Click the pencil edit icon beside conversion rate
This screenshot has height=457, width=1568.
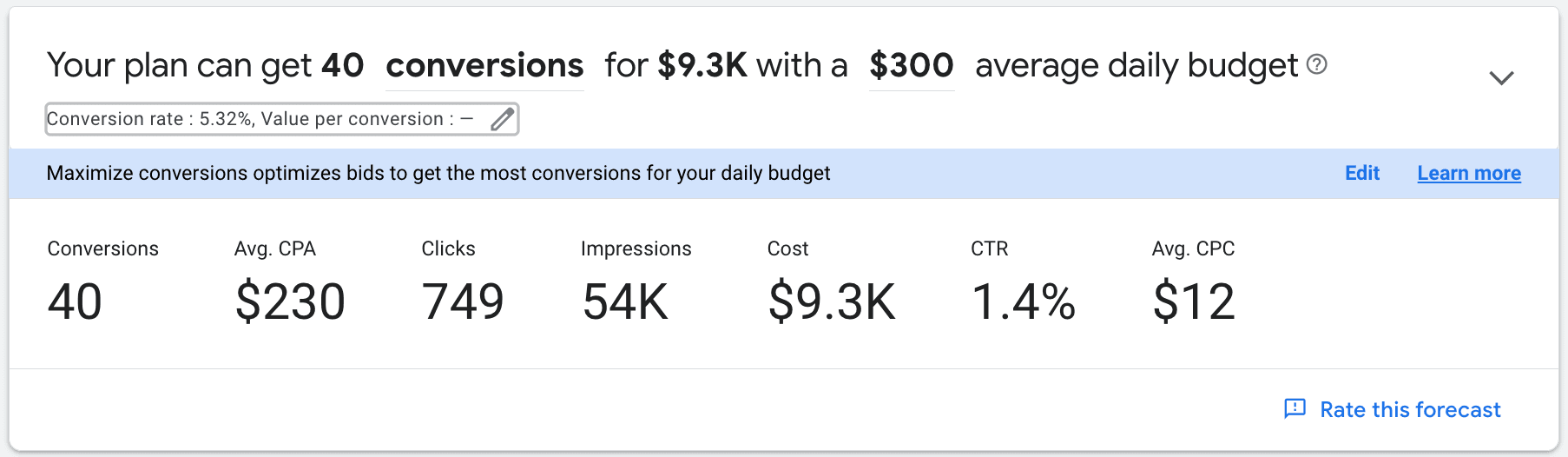tap(502, 119)
